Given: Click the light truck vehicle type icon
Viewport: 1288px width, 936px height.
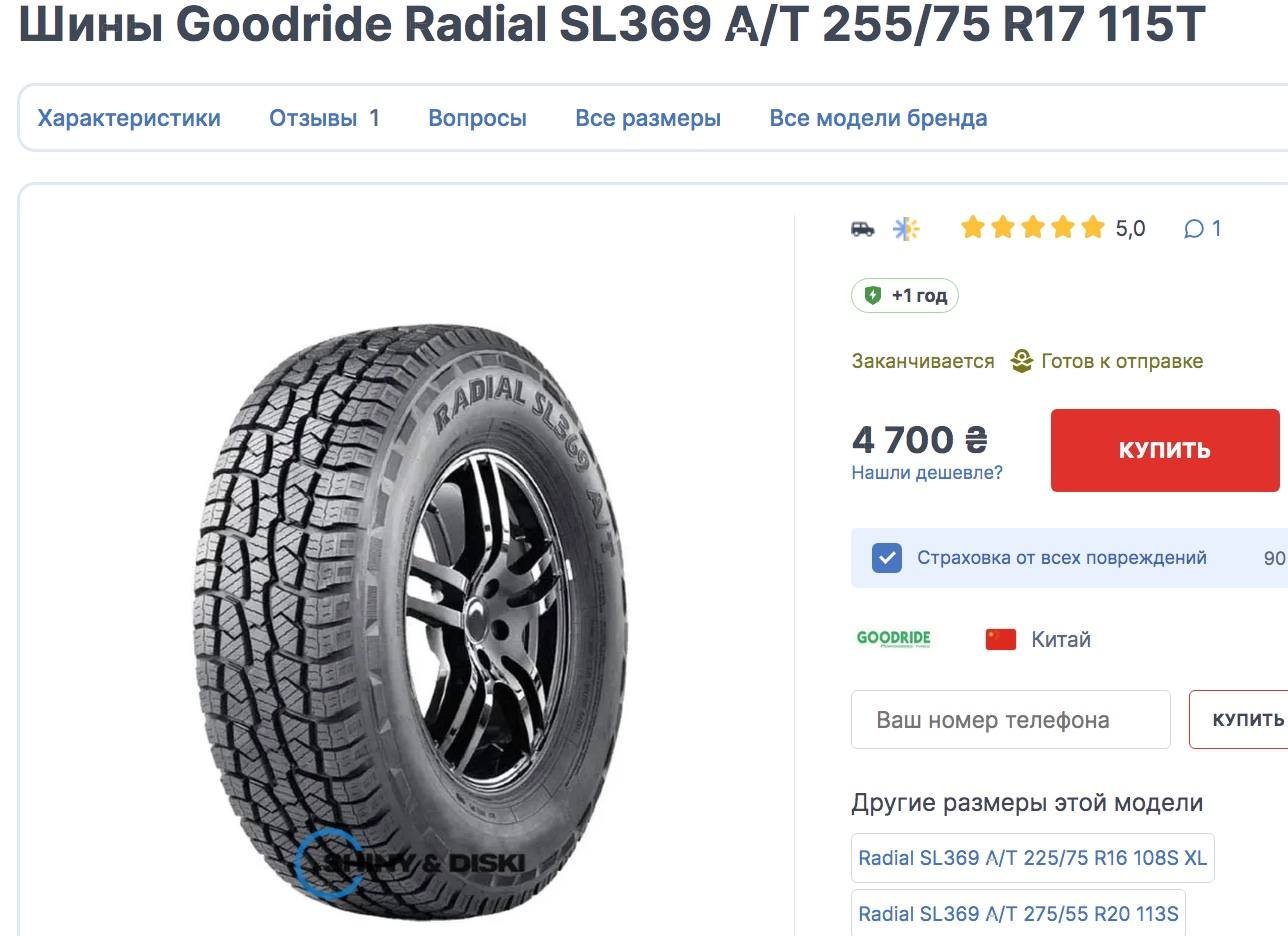Looking at the screenshot, I should point(862,229).
